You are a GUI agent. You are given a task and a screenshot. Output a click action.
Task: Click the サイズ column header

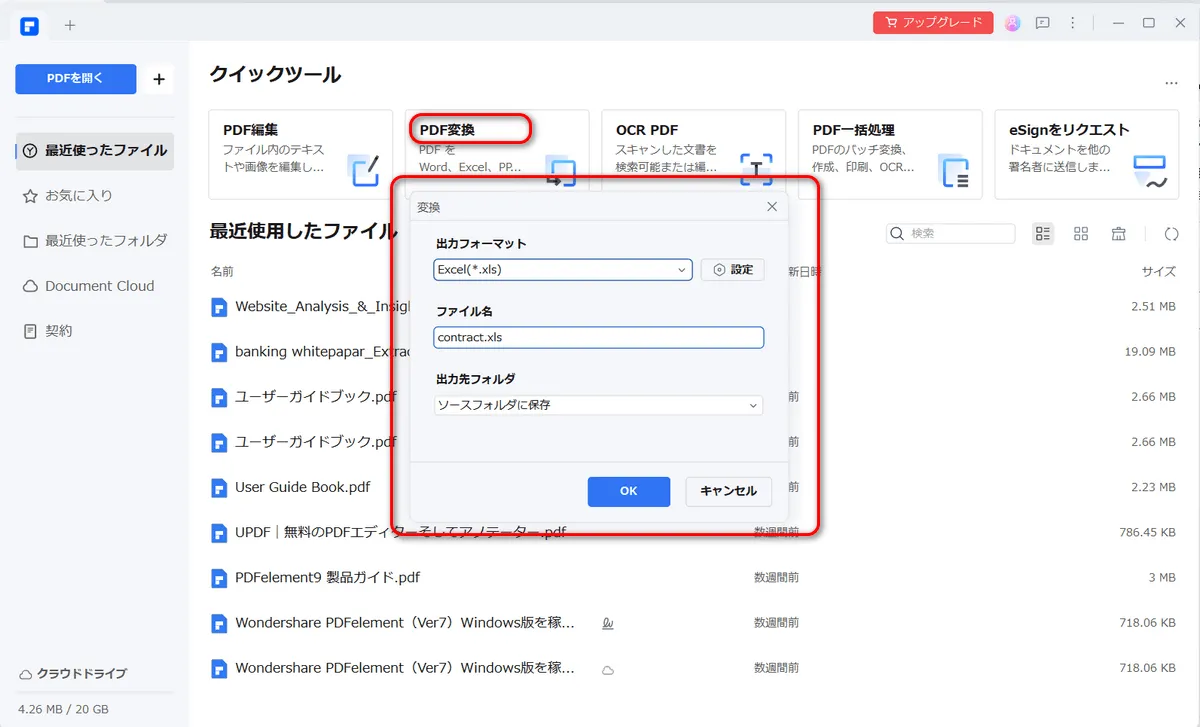[1159, 271]
